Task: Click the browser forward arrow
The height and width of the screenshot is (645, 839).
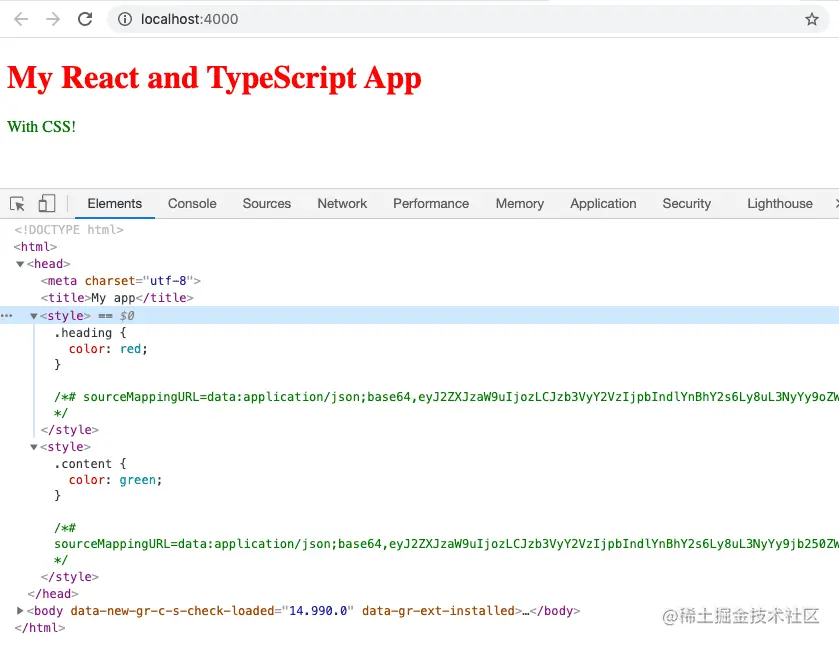Action: (x=53, y=19)
